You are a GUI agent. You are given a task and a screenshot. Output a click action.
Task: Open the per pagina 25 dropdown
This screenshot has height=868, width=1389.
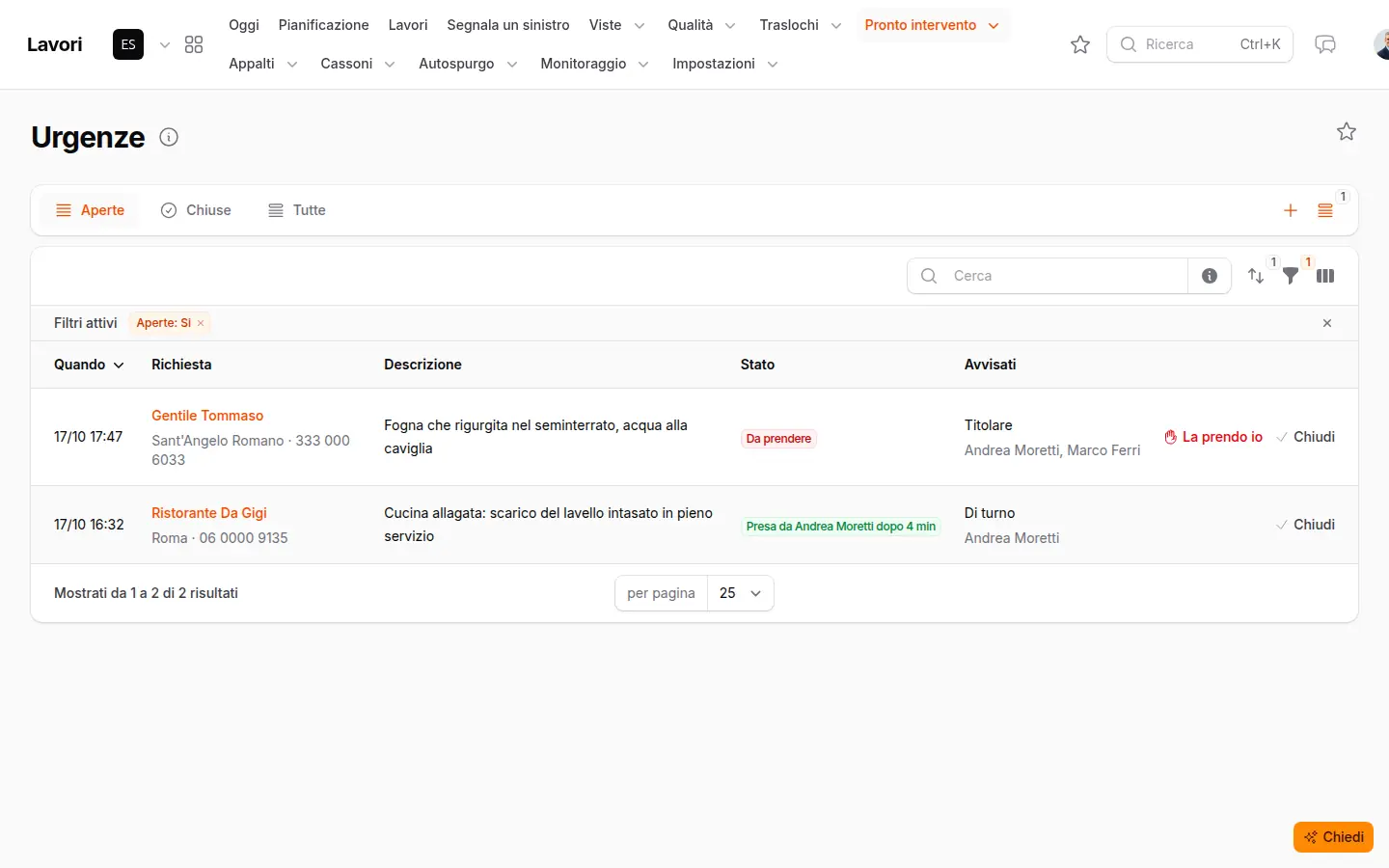[x=740, y=593]
